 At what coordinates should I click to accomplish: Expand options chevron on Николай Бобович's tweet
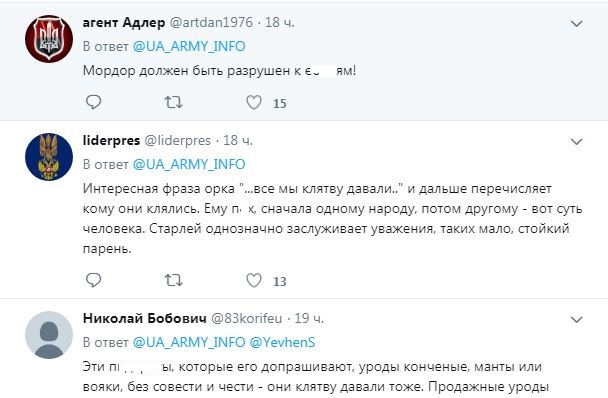[x=577, y=320]
